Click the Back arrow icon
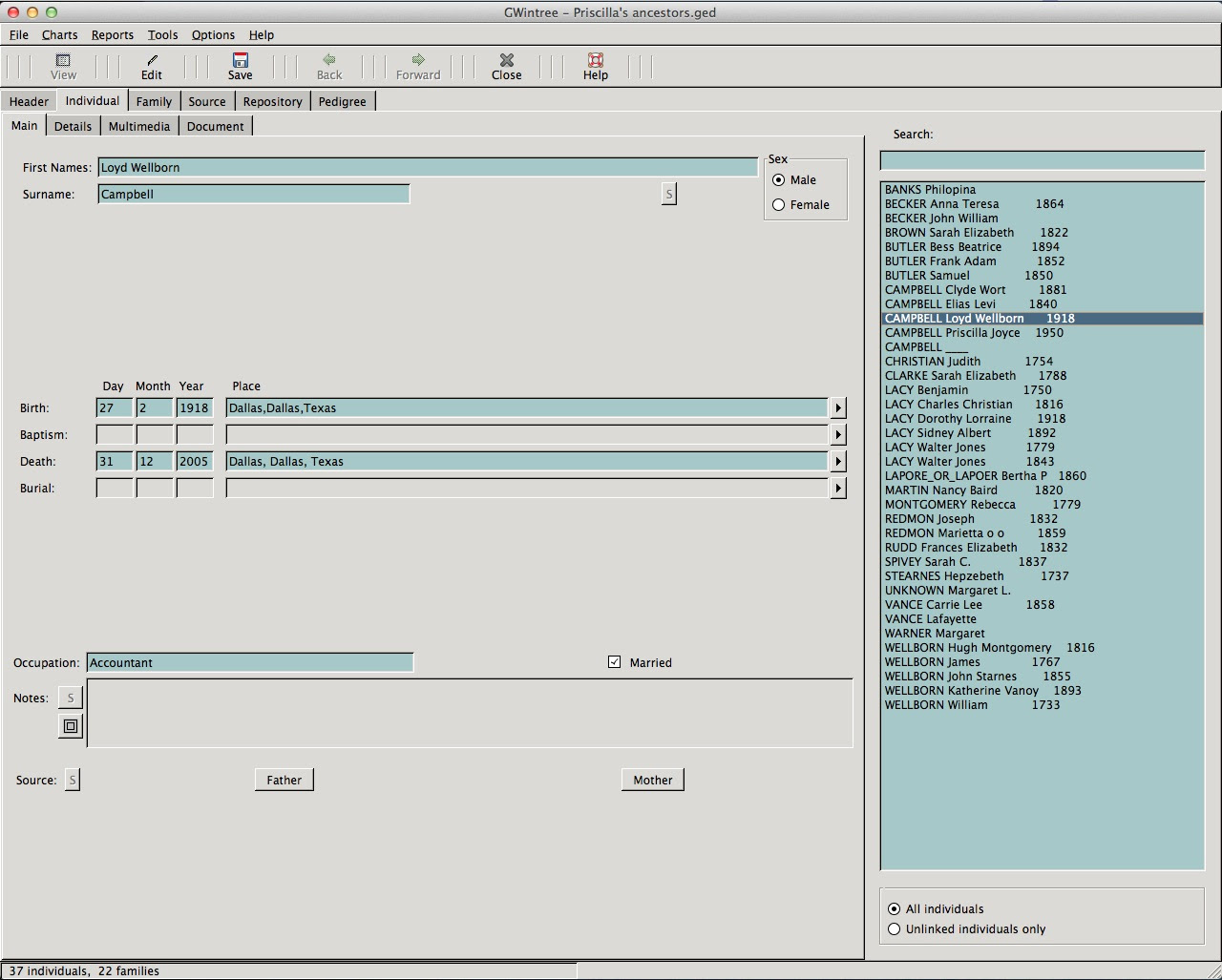 329,60
